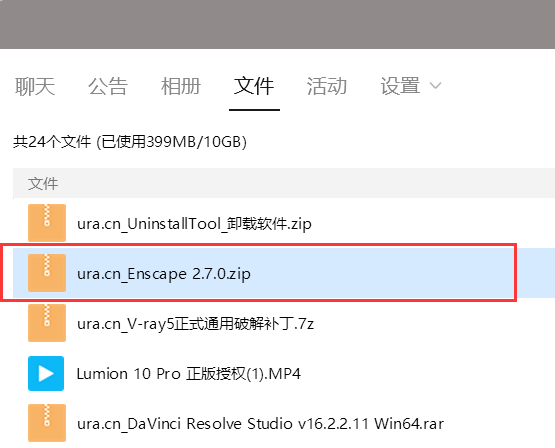Screen dimensions: 555x448
Task: Open the 公告 tab
Action: (x=108, y=86)
